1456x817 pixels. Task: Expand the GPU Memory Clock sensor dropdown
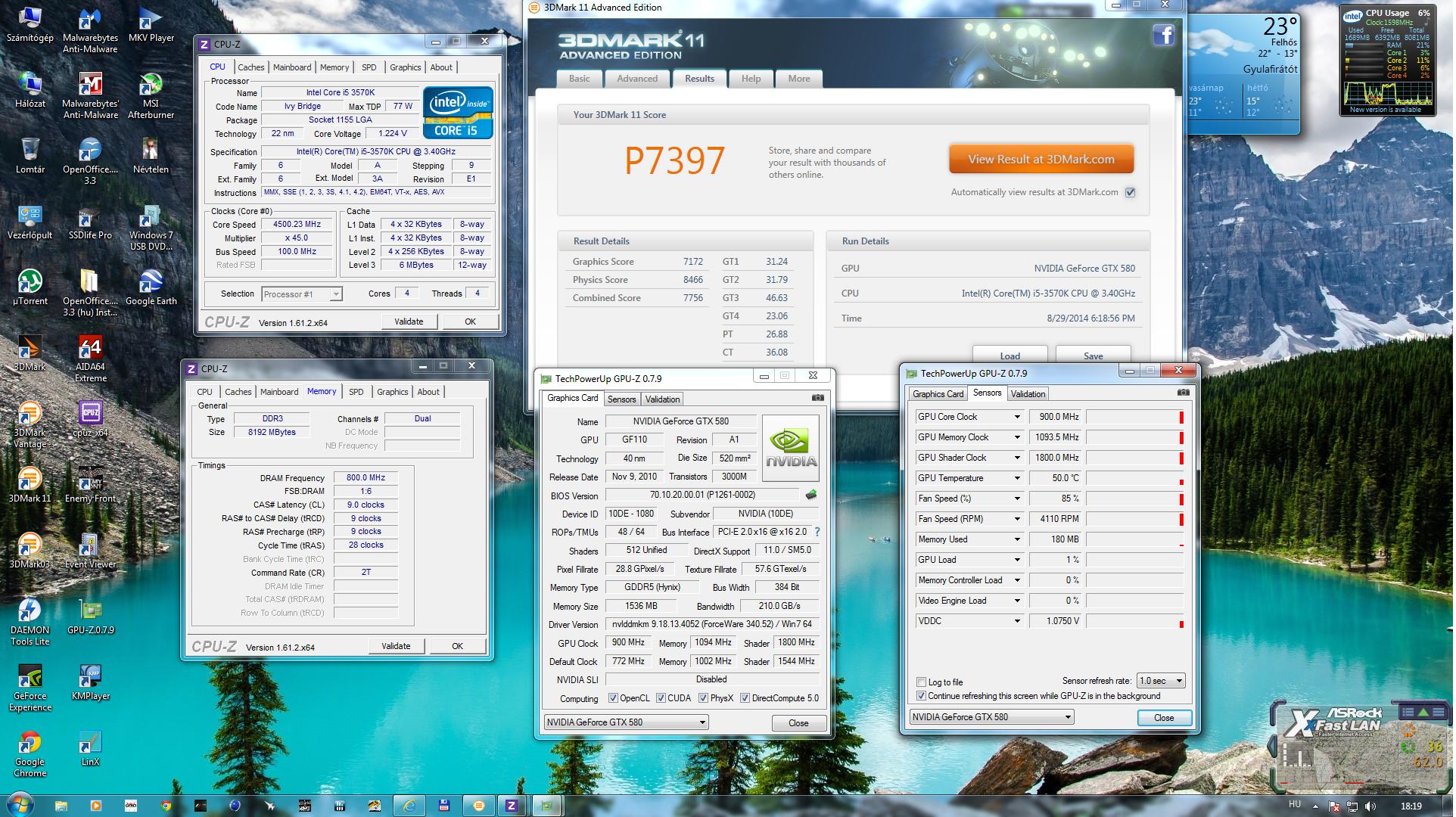click(x=1017, y=437)
